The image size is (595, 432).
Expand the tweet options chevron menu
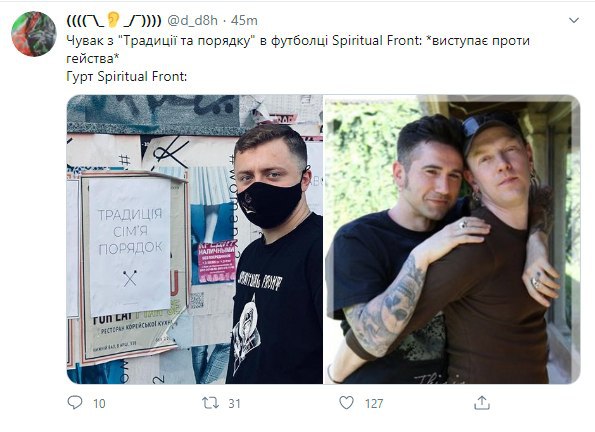[574, 20]
